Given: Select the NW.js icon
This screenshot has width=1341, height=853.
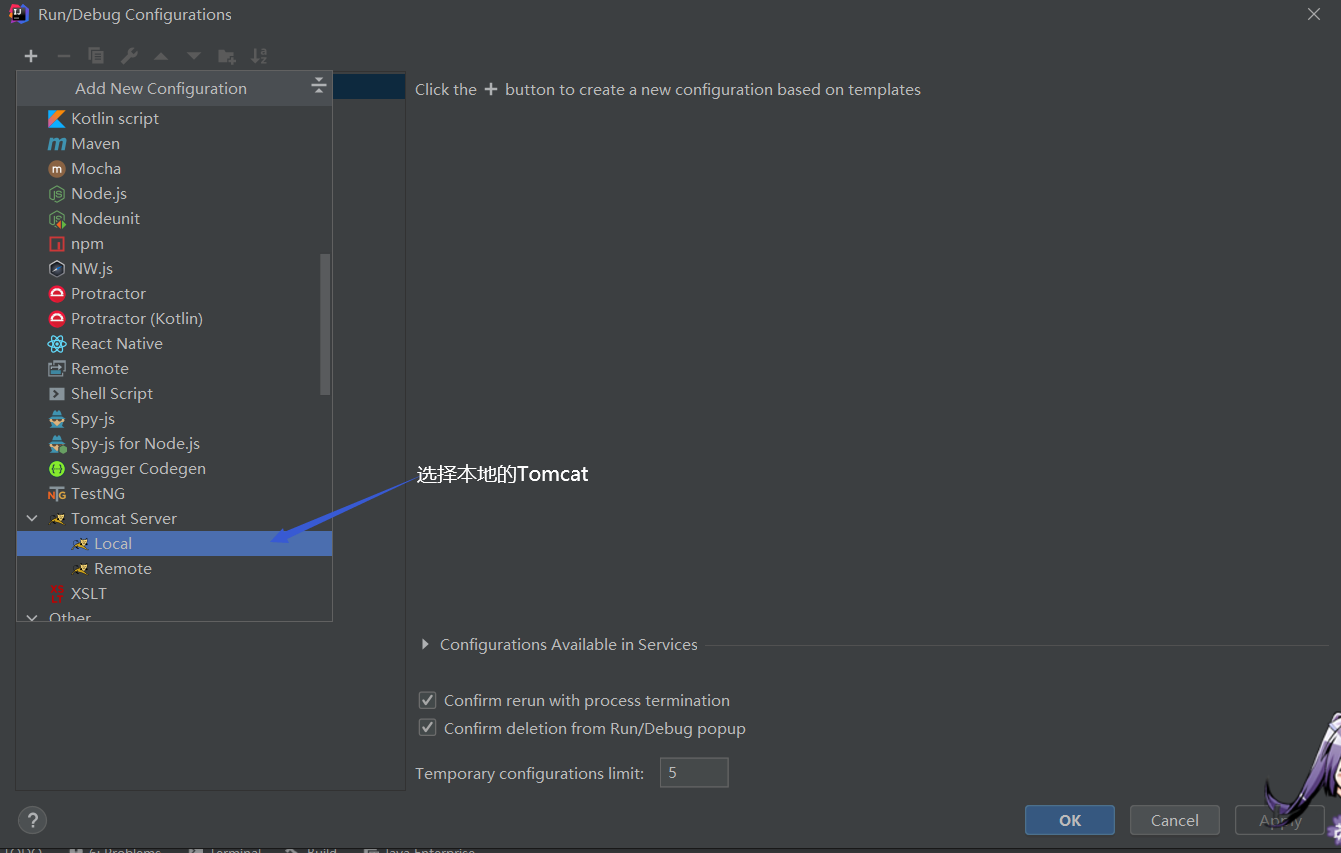Looking at the screenshot, I should click(57, 269).
